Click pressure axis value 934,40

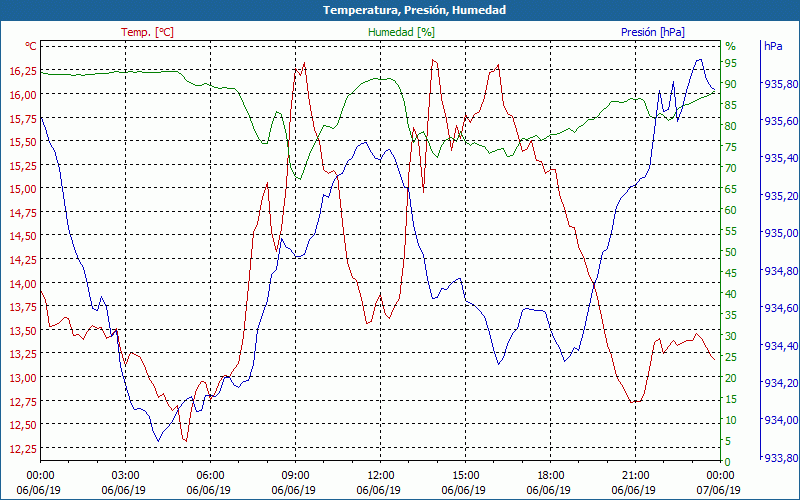tap(781, 346)
